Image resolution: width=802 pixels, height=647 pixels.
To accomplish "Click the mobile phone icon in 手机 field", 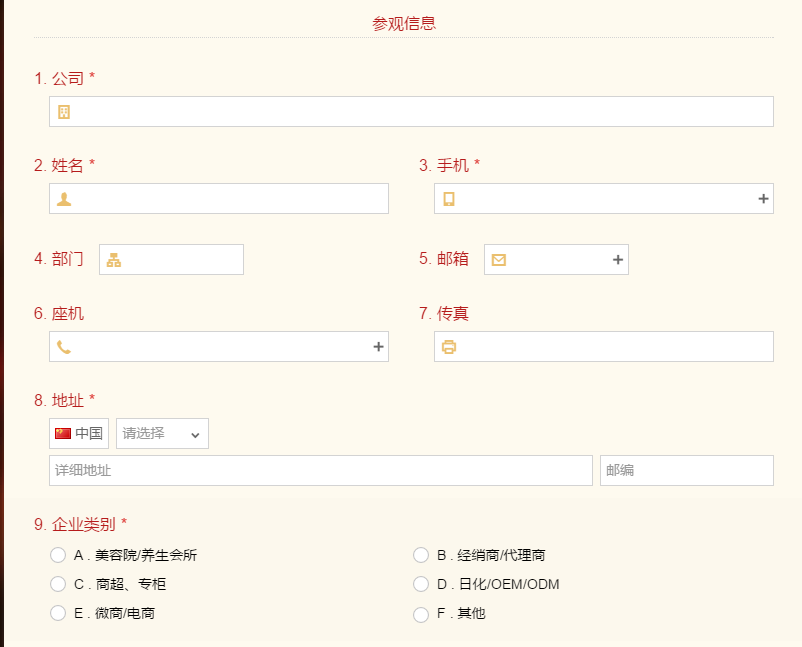I will click(449, 199).
